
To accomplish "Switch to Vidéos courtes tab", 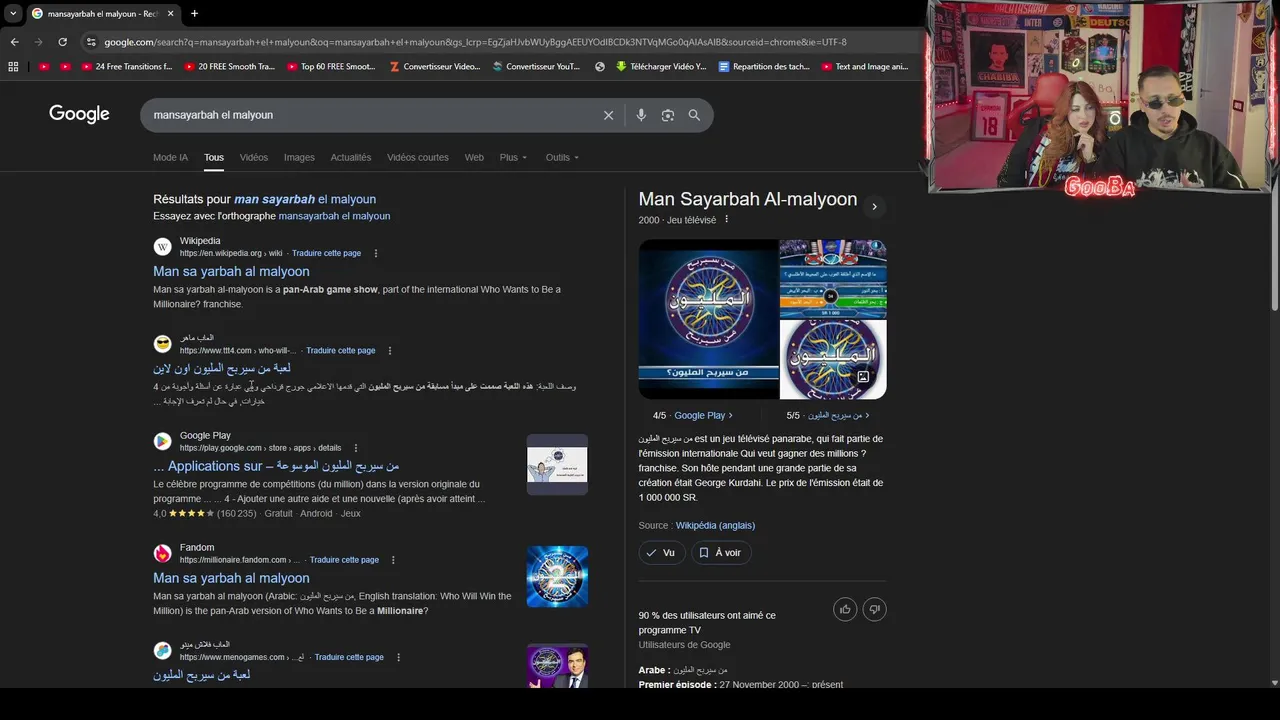I will point(418,157).
